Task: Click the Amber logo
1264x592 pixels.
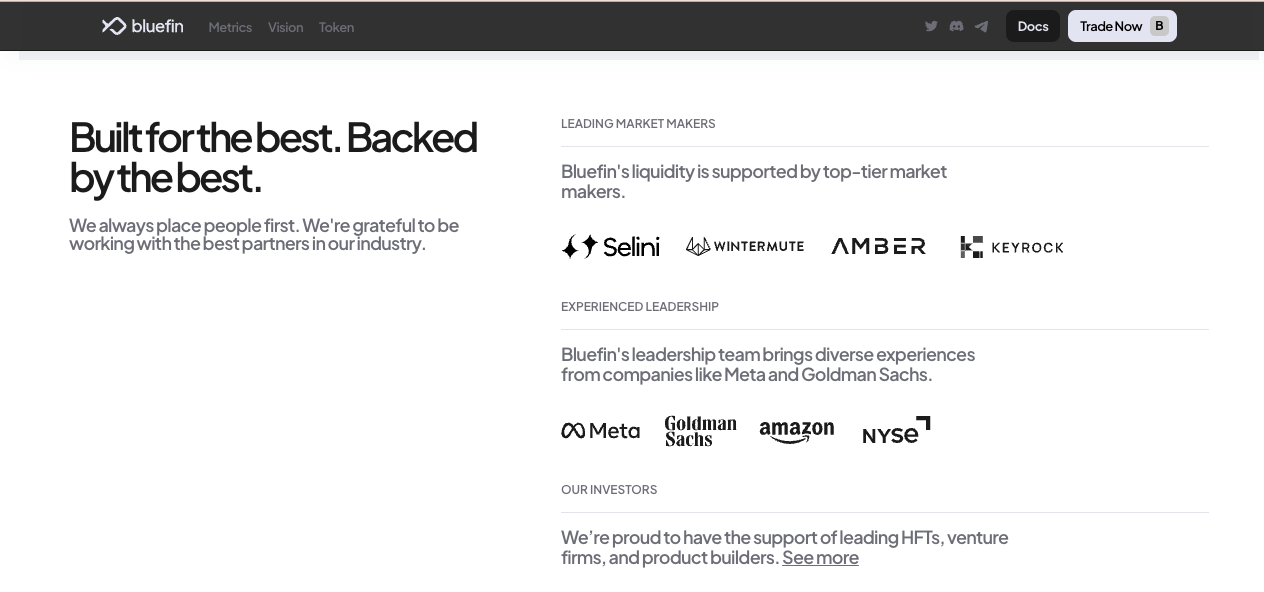Action: [879, 246]
